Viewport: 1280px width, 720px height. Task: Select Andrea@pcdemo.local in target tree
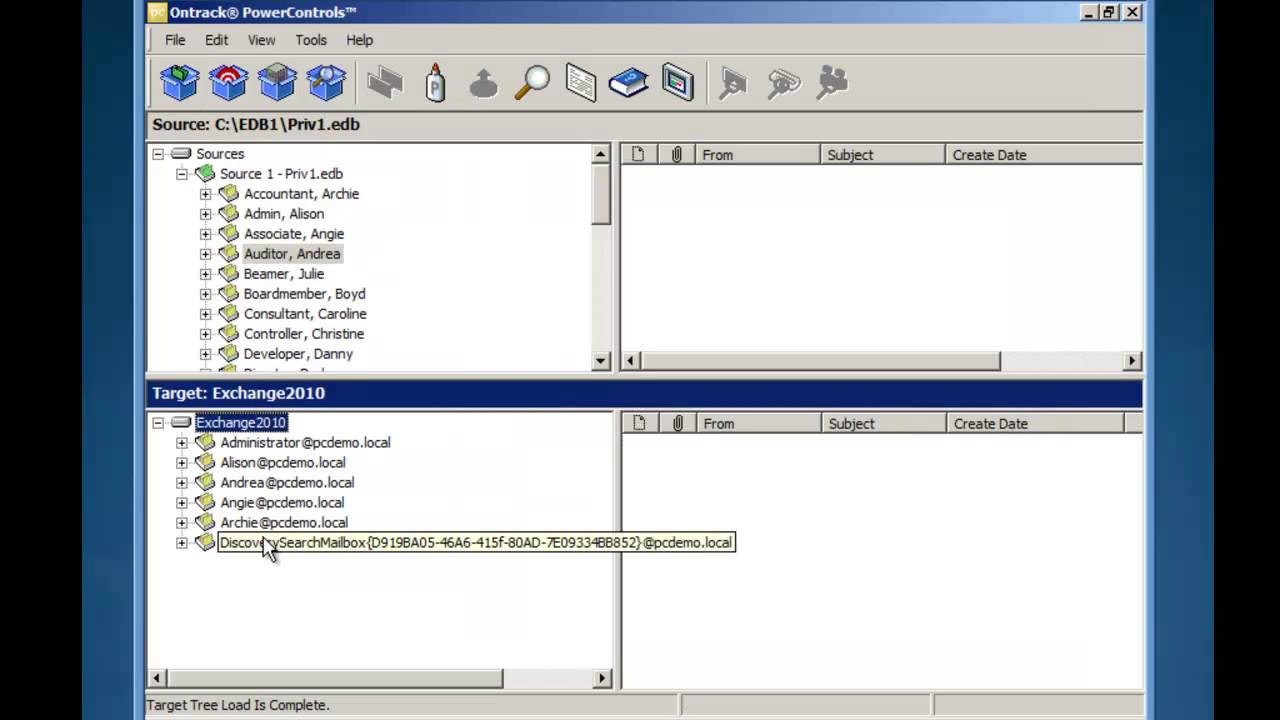pos(287,483)
